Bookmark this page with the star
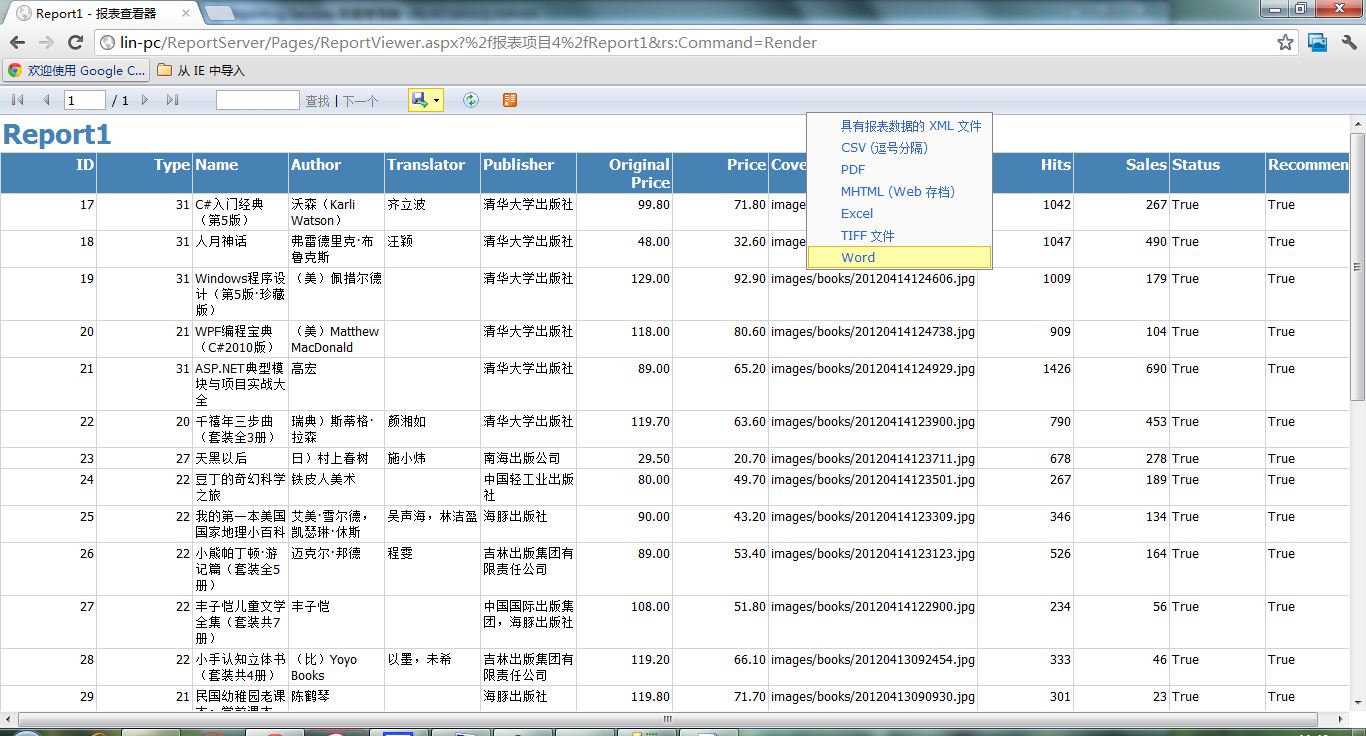The height and width of the screenshot is (736, 1366). coord(1286,43)
